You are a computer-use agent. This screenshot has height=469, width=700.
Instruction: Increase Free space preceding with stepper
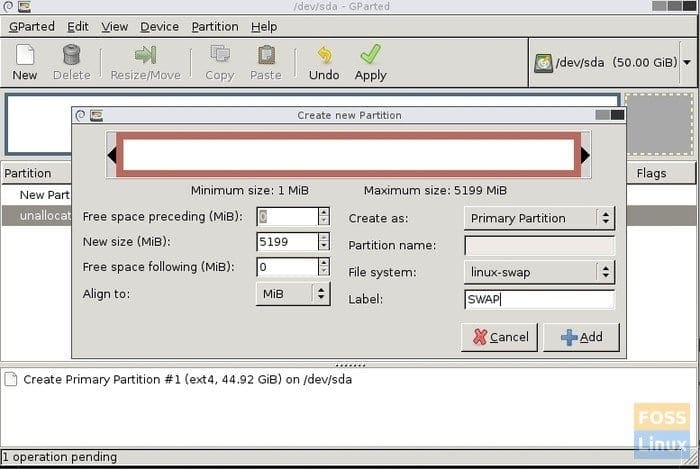(x=324, y=212)
